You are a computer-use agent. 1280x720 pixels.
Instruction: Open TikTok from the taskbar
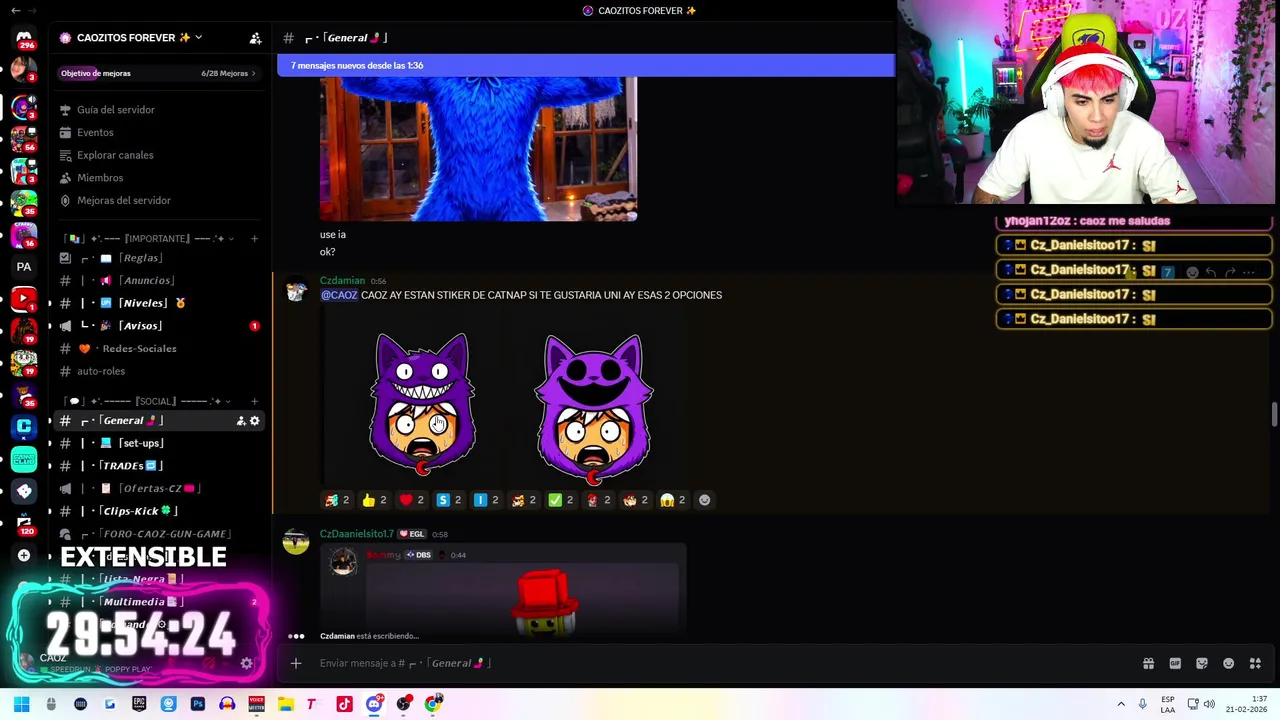pyautogui.click(x=344, y=704)
